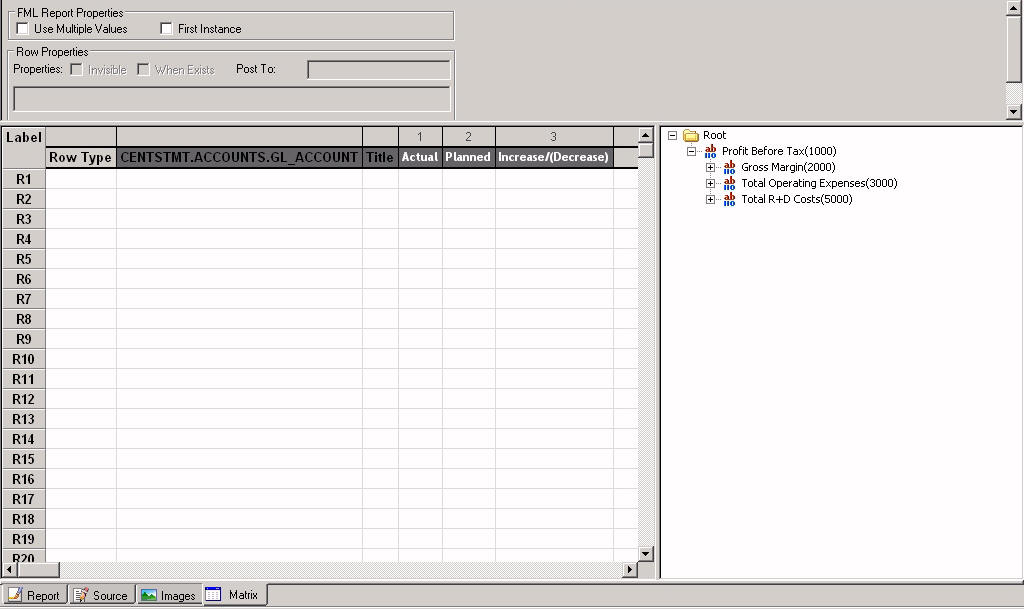Select the Row Type column header

click(81, 157)
